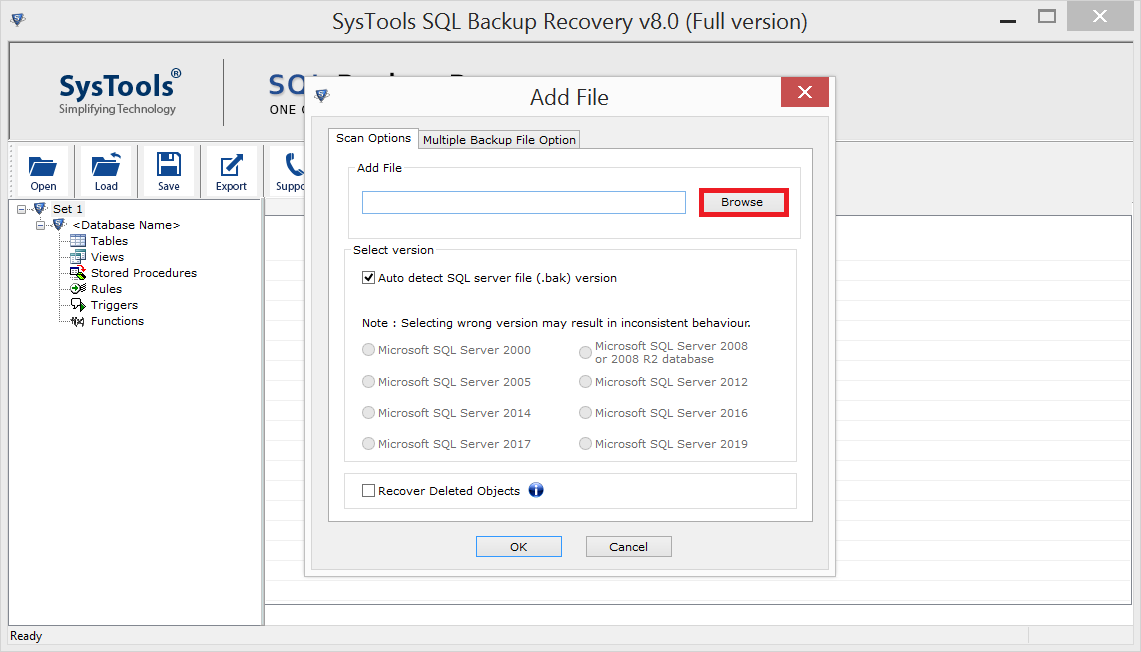
Task: Click the Browse button
Action: [x=743, y=202]
